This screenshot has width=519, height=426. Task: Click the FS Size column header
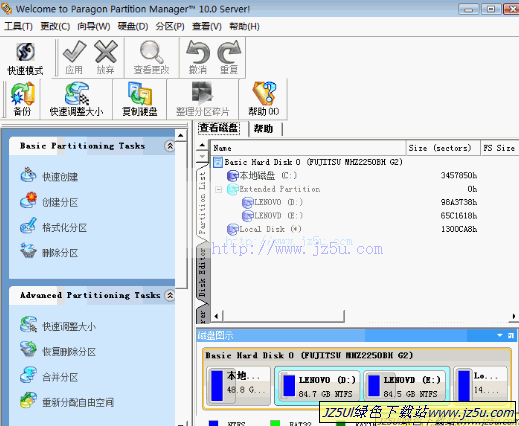499,148
